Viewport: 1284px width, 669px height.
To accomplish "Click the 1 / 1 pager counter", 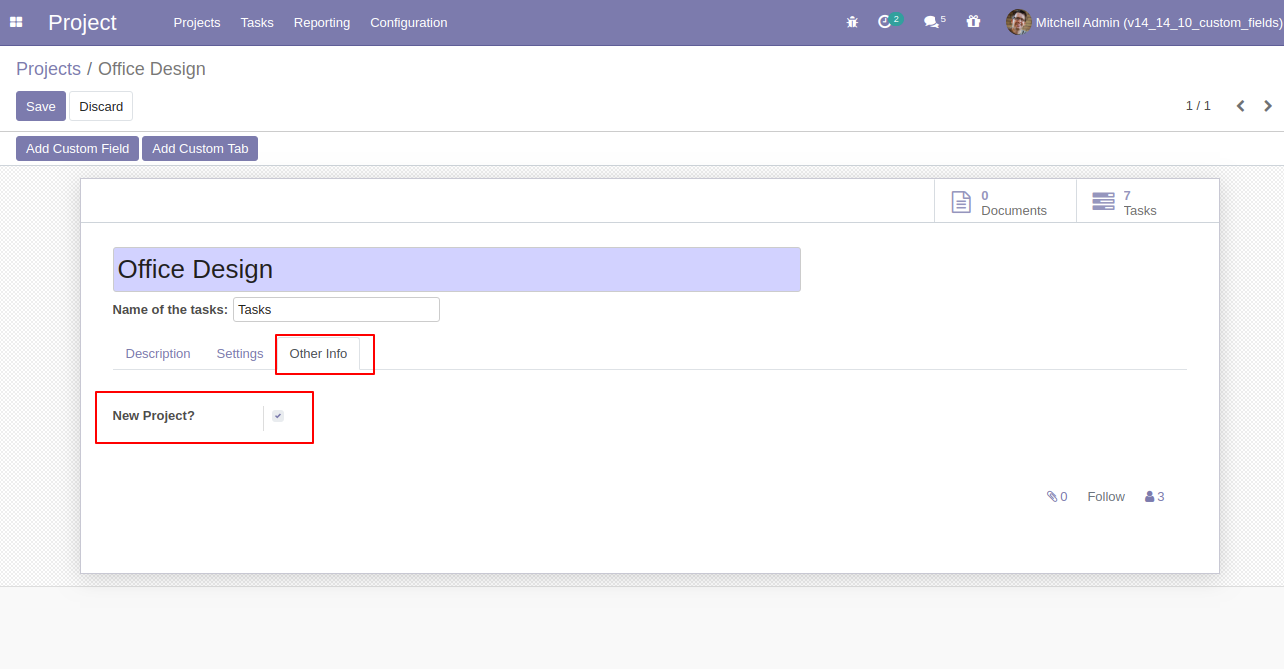I will 1198,106.
